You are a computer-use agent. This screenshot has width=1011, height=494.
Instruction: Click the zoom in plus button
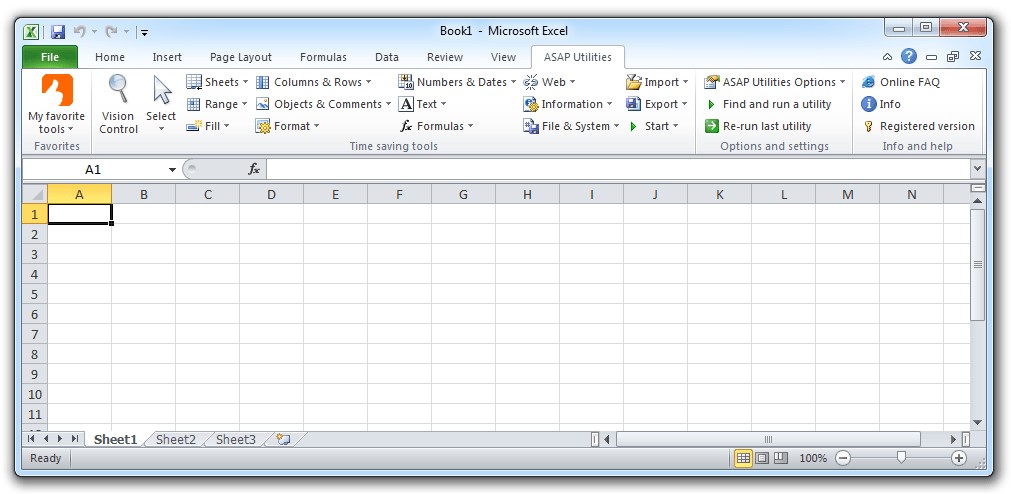coord(959,458)
